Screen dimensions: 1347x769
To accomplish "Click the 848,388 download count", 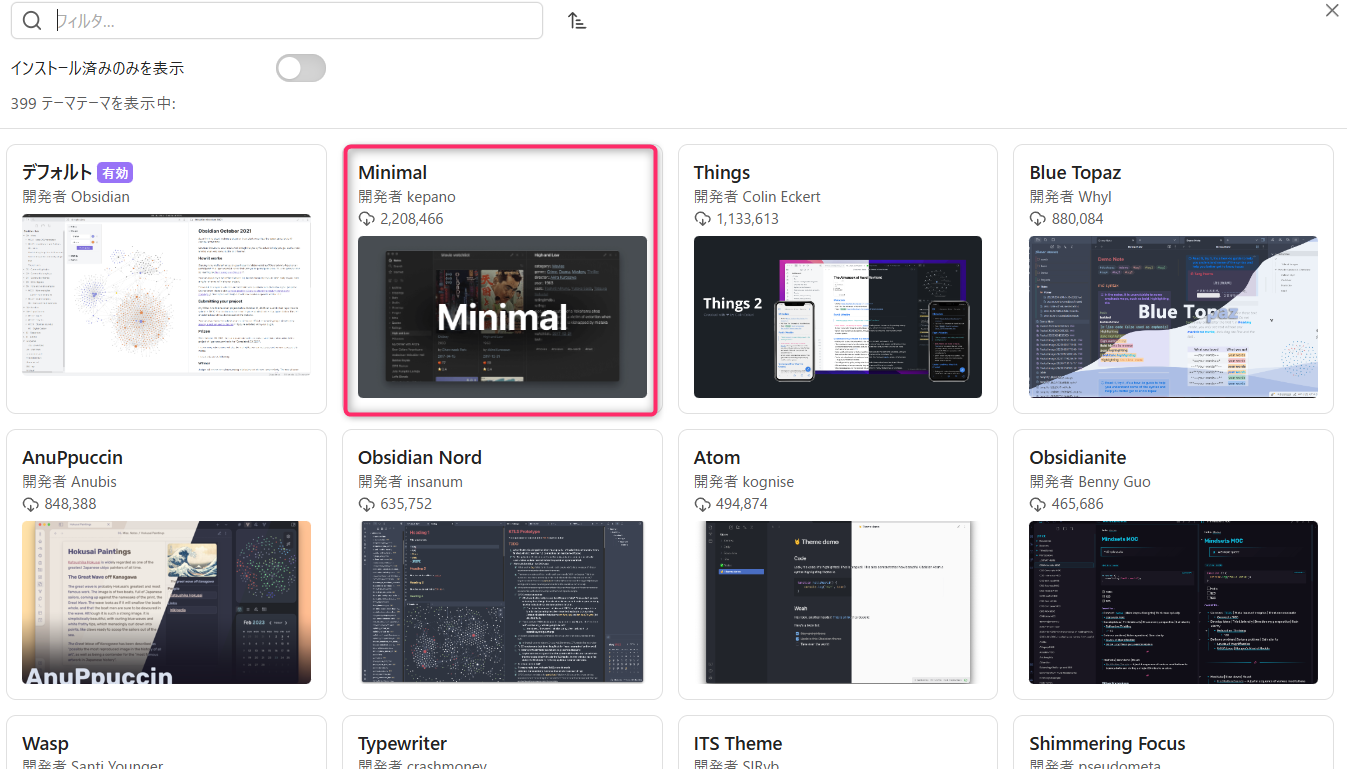I will (70, 504).
